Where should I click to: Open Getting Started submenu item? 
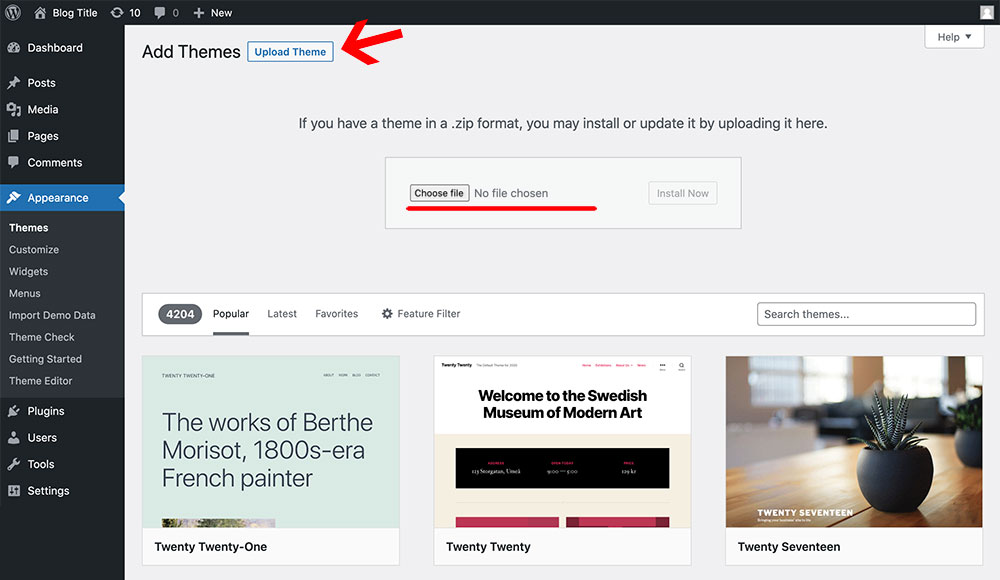coord(45,359)
